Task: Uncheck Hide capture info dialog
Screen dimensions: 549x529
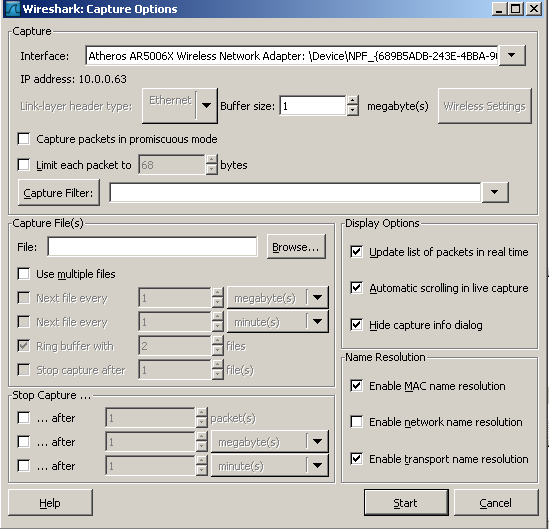Action: pyautogui.click(x=356, y=325)
